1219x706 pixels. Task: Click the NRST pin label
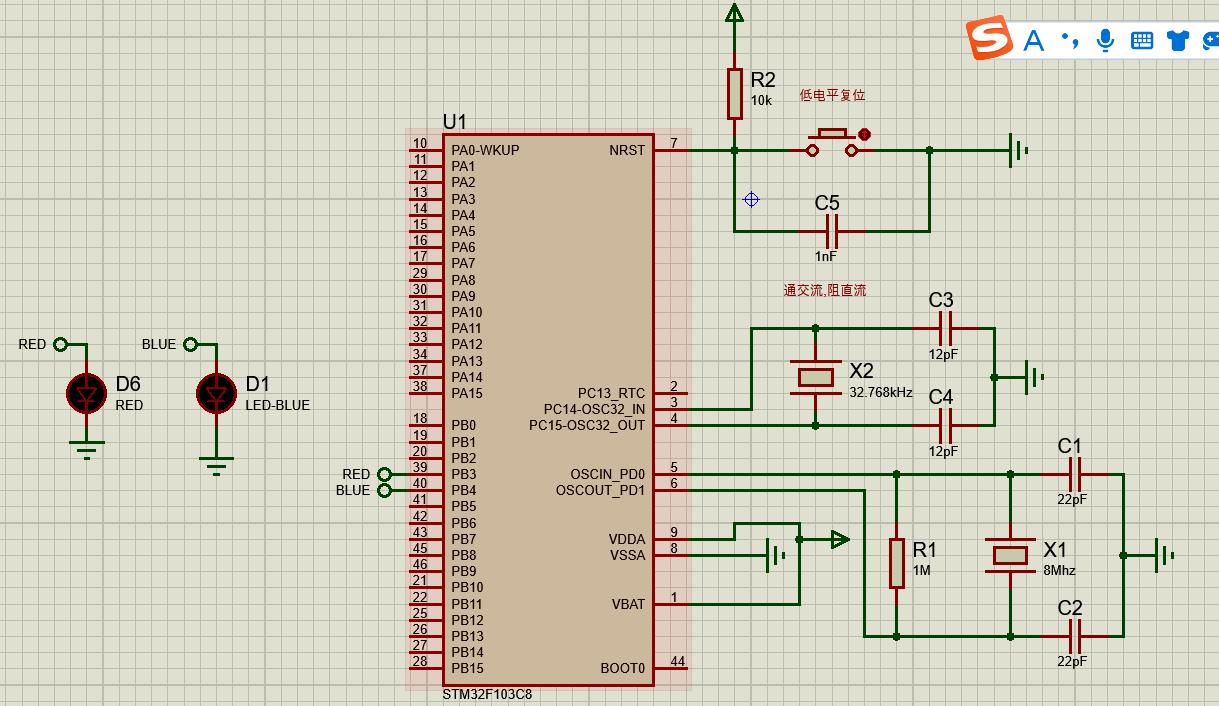point(627,150)
